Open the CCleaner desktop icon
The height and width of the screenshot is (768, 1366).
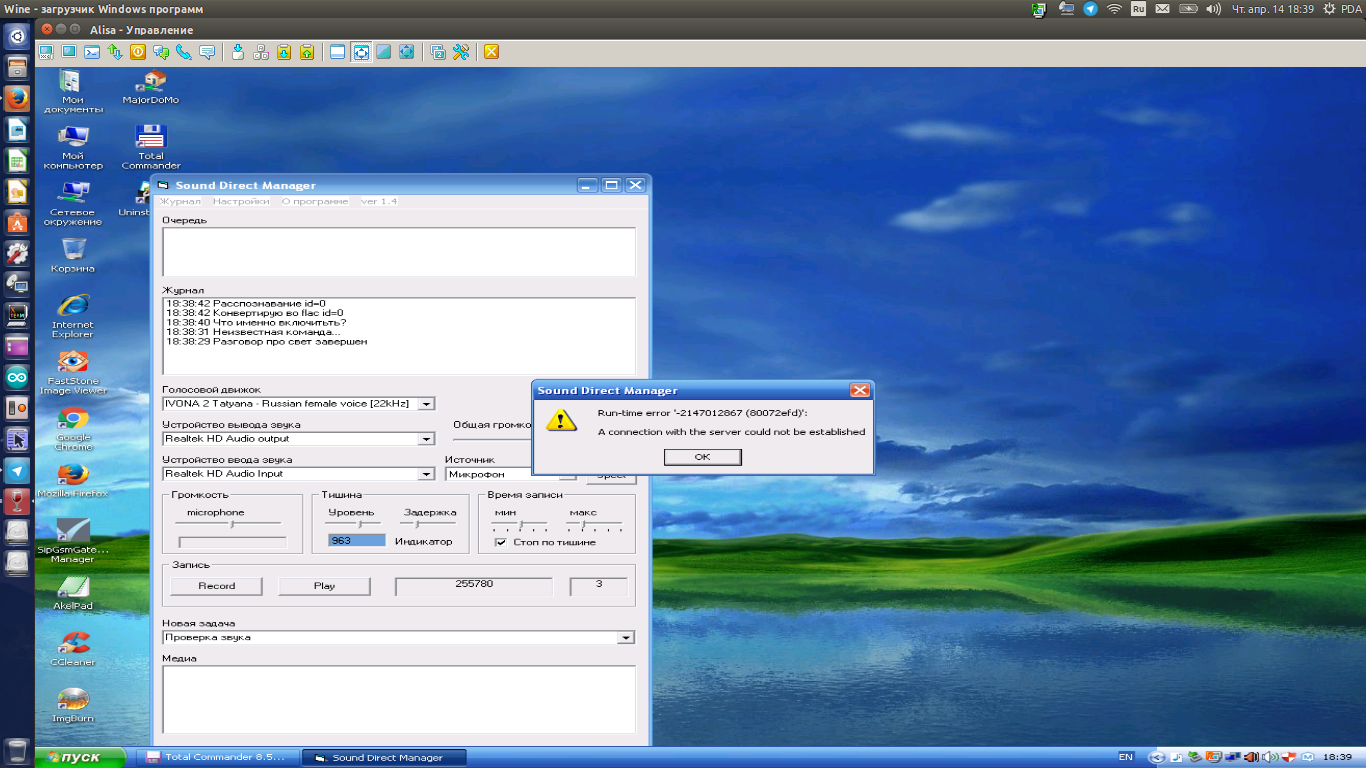click(72, 643)
